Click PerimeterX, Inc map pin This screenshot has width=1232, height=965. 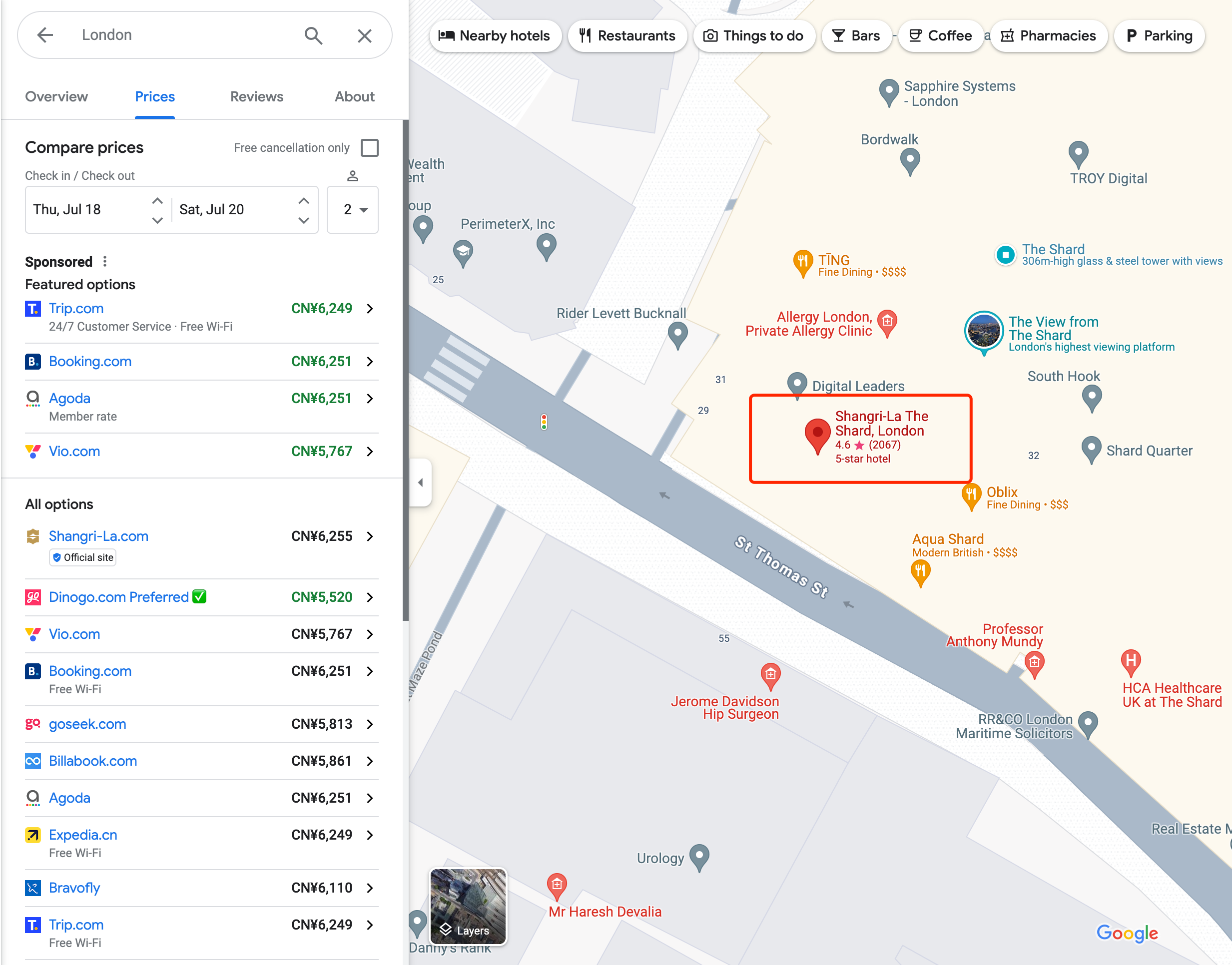click(546, 247)
